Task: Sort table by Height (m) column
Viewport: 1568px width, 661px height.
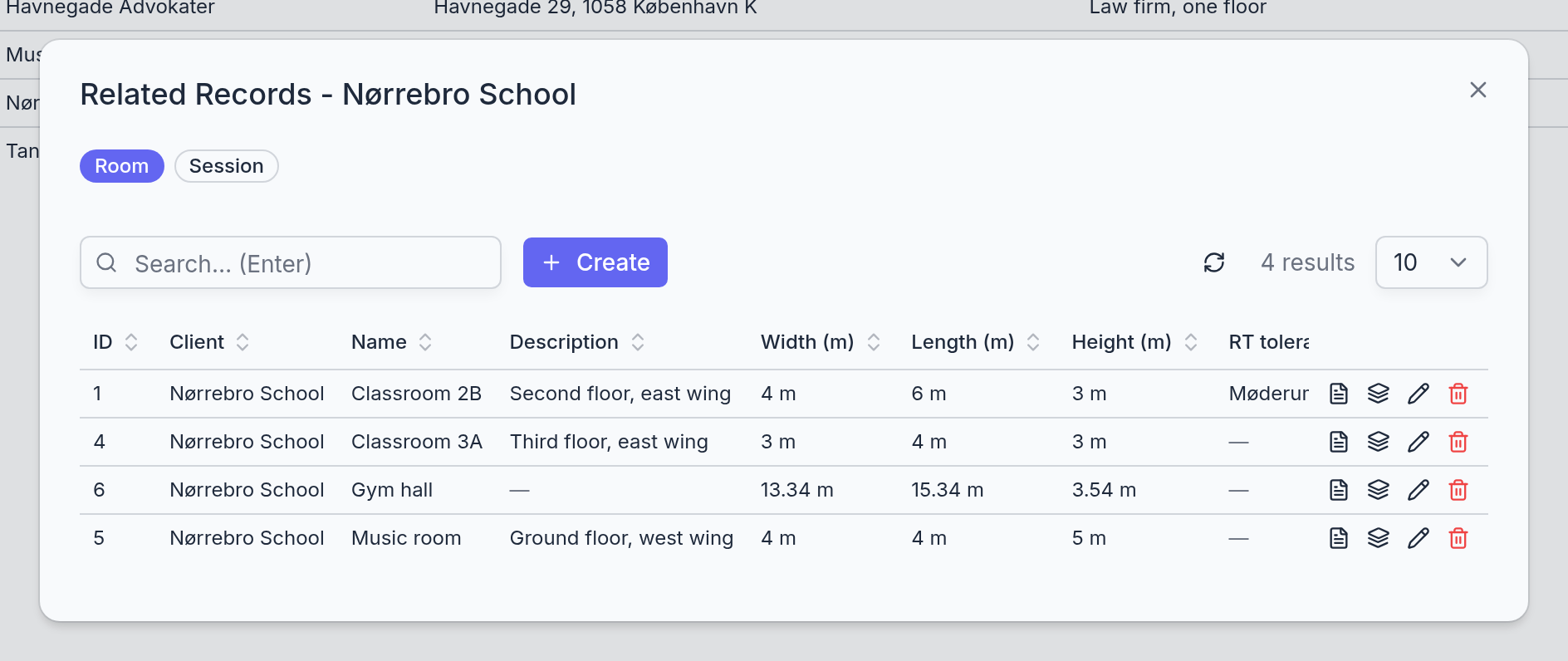Action: click(1134, 342)
